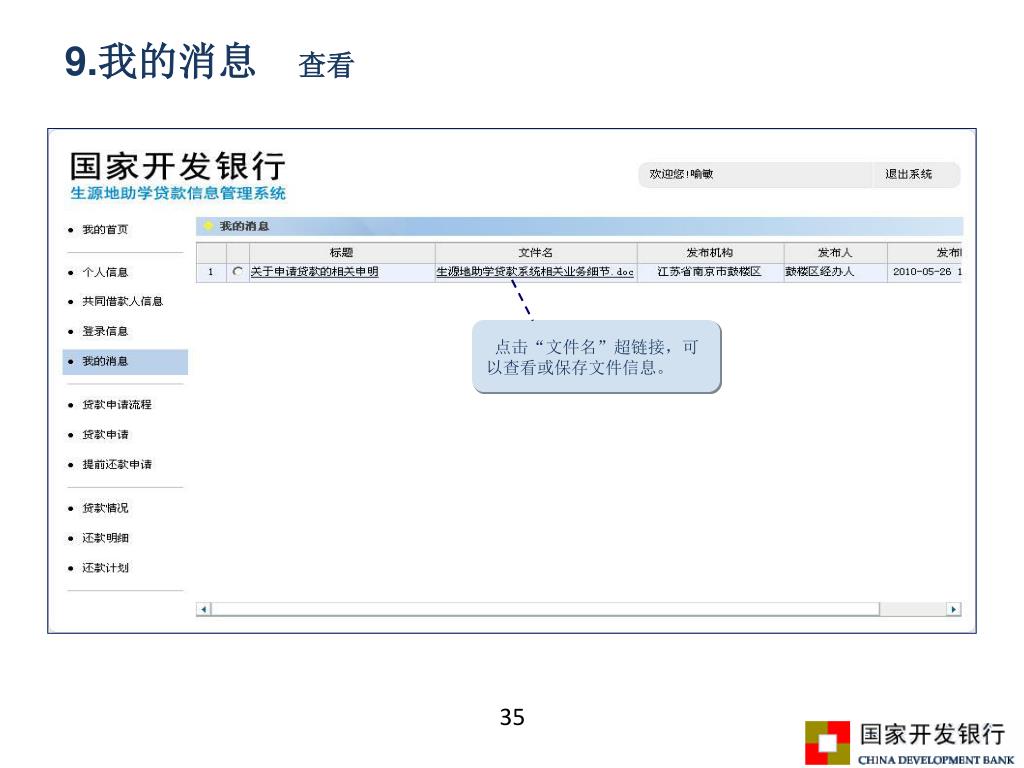Open 还款明细 menu item

105,538
